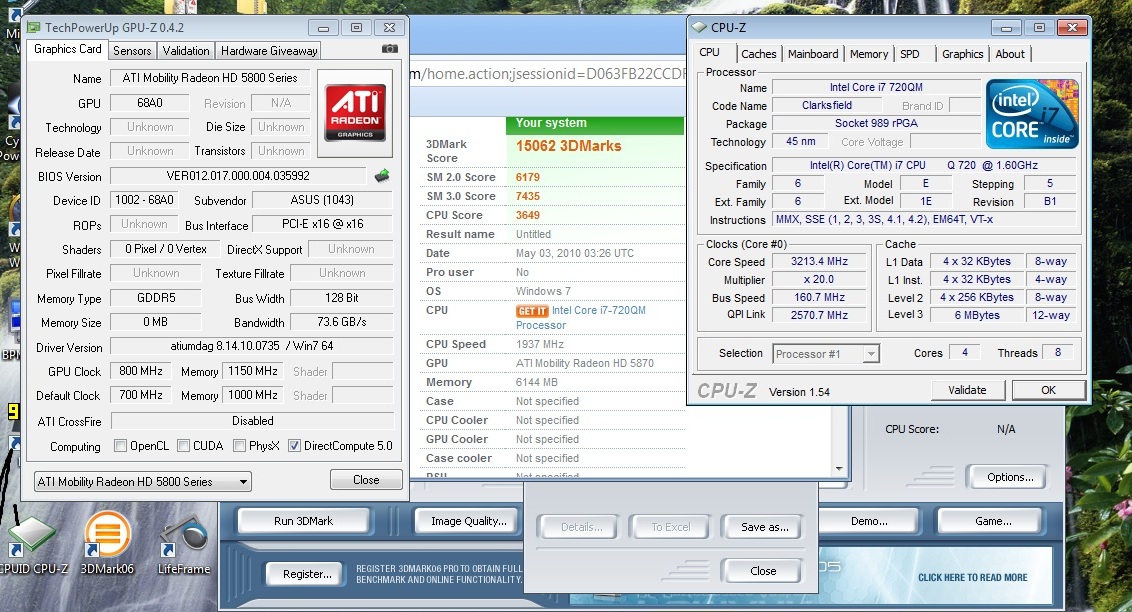
Task: Open the Processor #1 selection dropdown
Action: coord(825,354)
